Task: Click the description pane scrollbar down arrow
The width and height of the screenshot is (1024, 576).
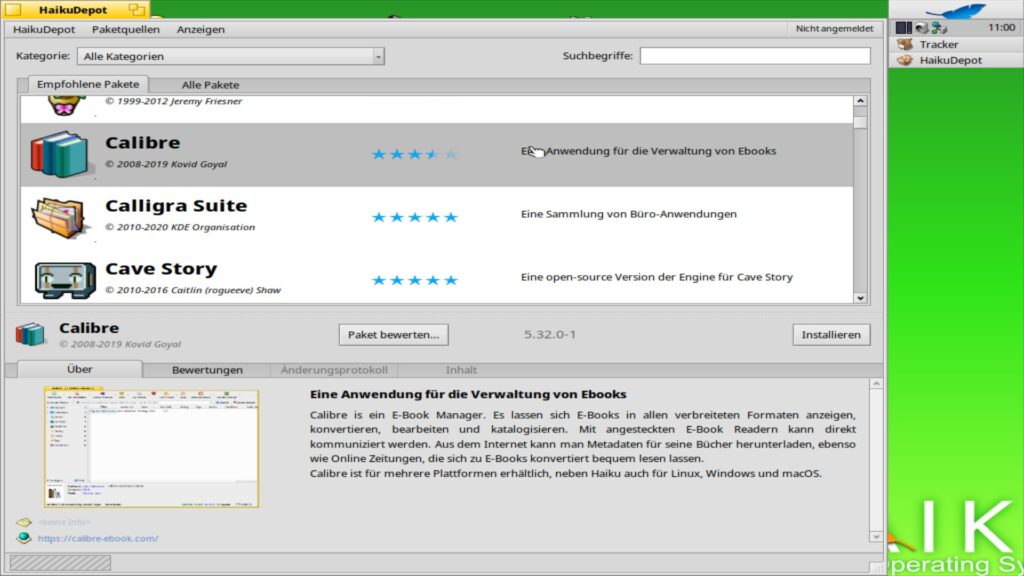Action: coord(876,537)
